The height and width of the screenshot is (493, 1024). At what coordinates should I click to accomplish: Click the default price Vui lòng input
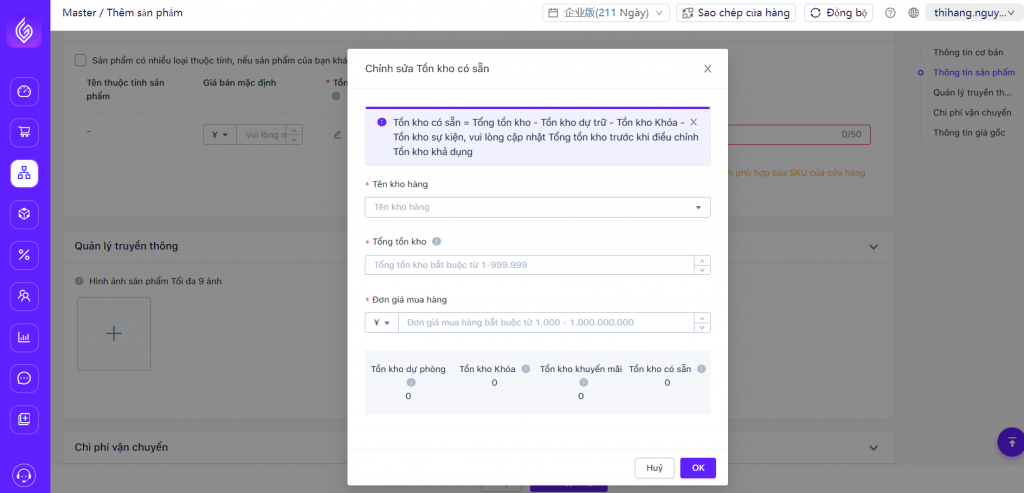pyautogui.click(x=262, y=135)
